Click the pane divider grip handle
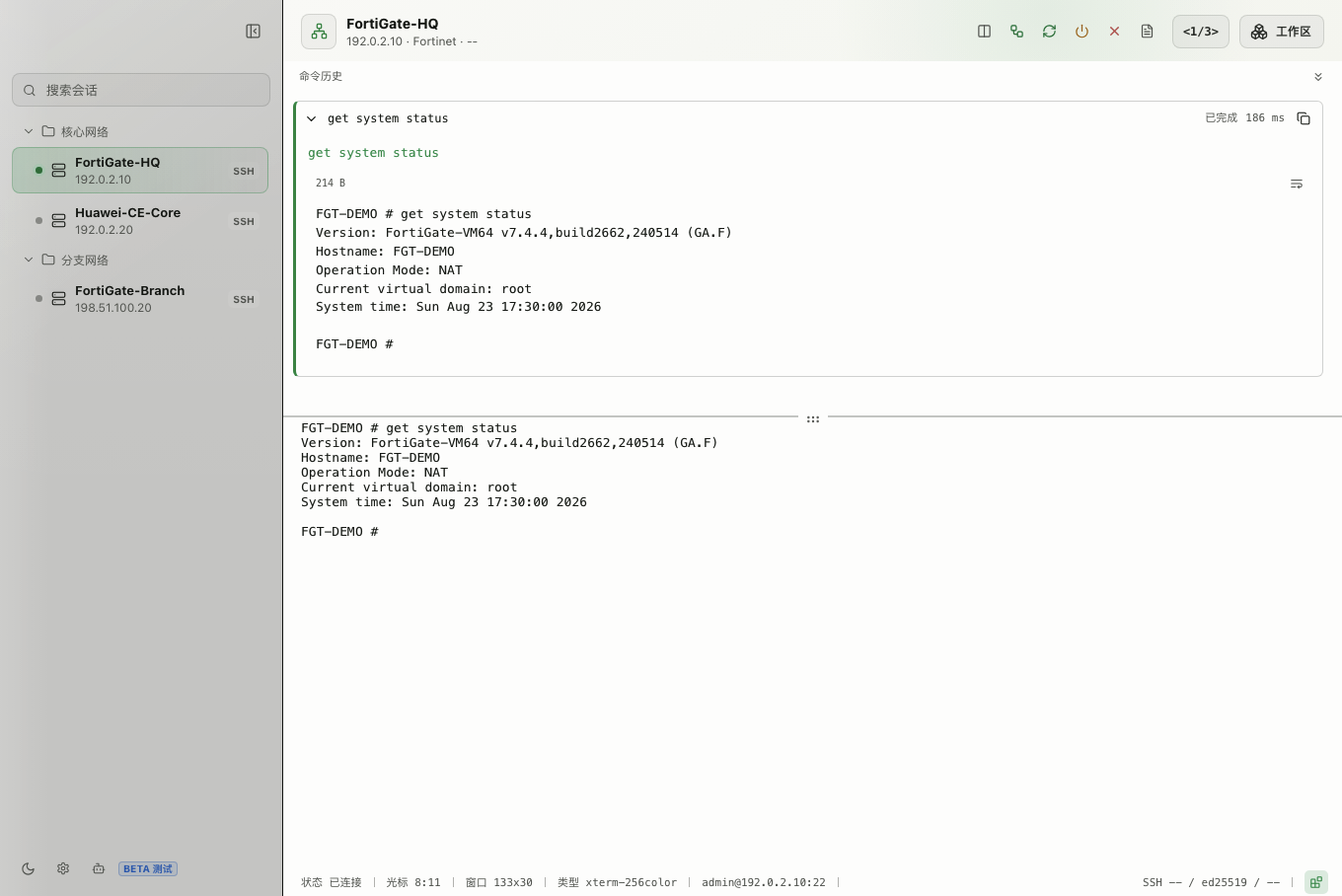Image resolution: width=1342 pixels, height=896 pixels. tap(813, 419)
